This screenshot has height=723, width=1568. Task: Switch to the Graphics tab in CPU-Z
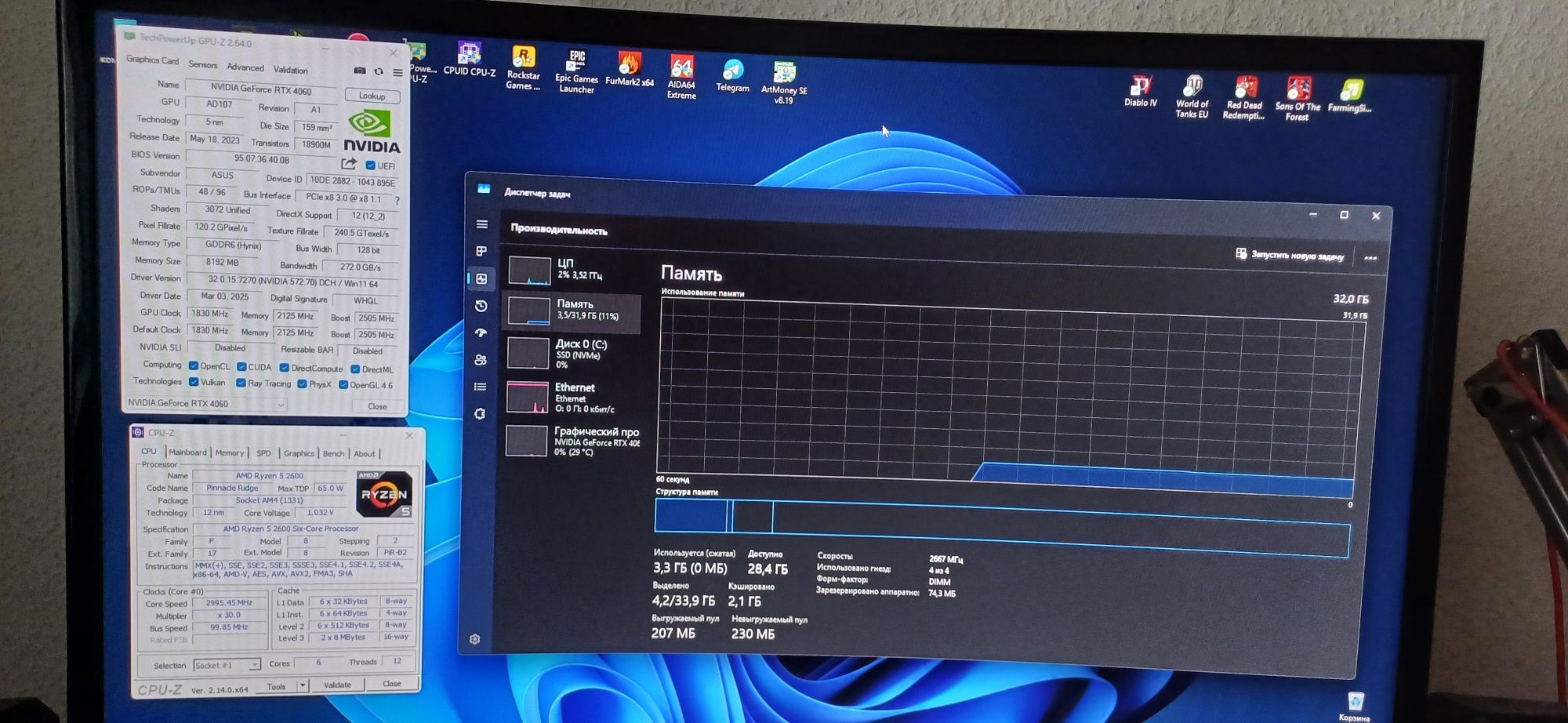click(x=299, y=453)
